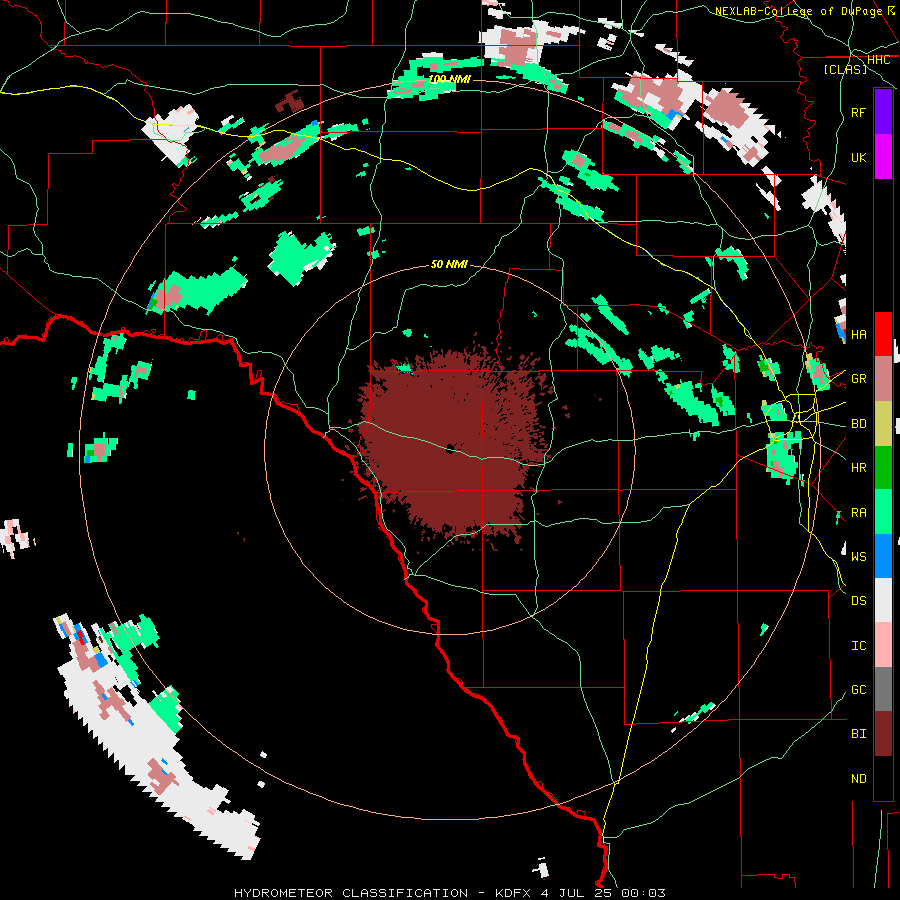Select the BD yellow-green legend block

[883, 423]
